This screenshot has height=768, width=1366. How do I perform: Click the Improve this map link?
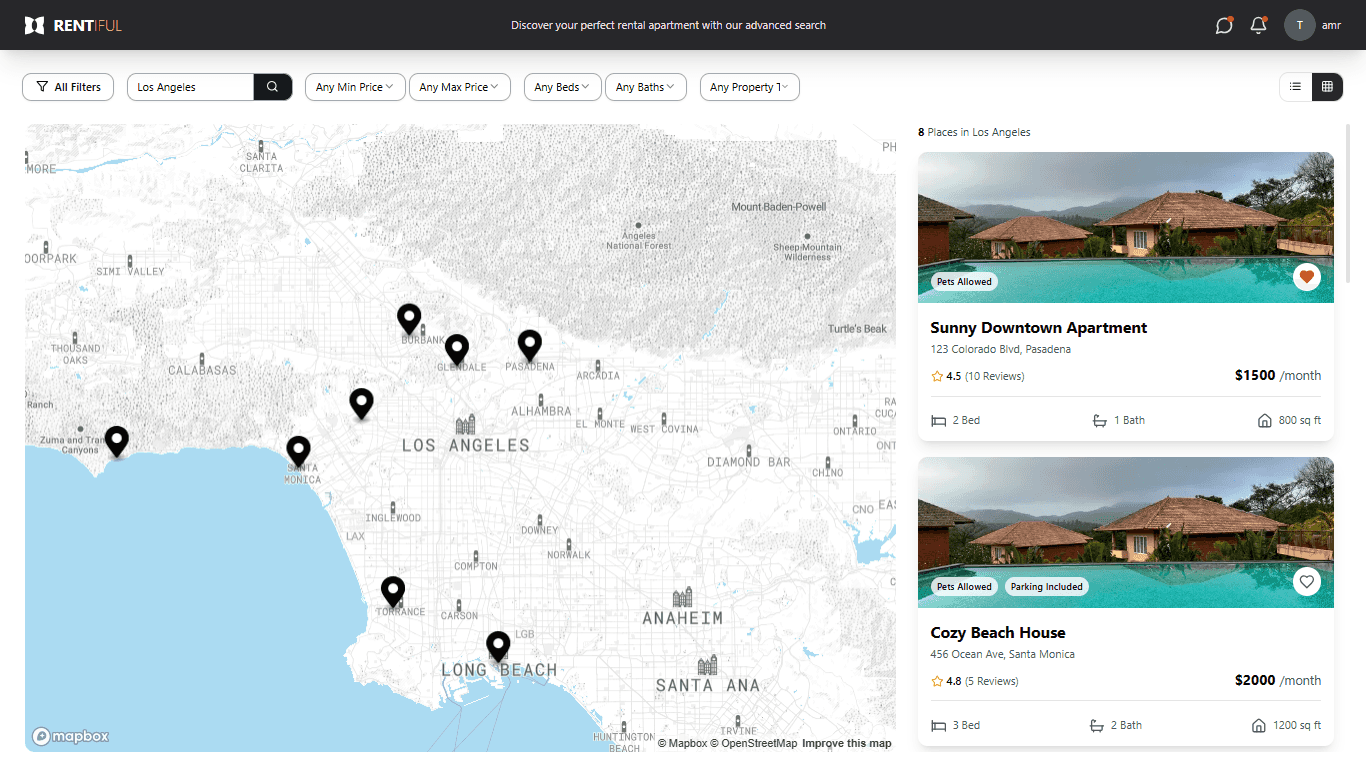pyautogui.click(x=847, y=743)
